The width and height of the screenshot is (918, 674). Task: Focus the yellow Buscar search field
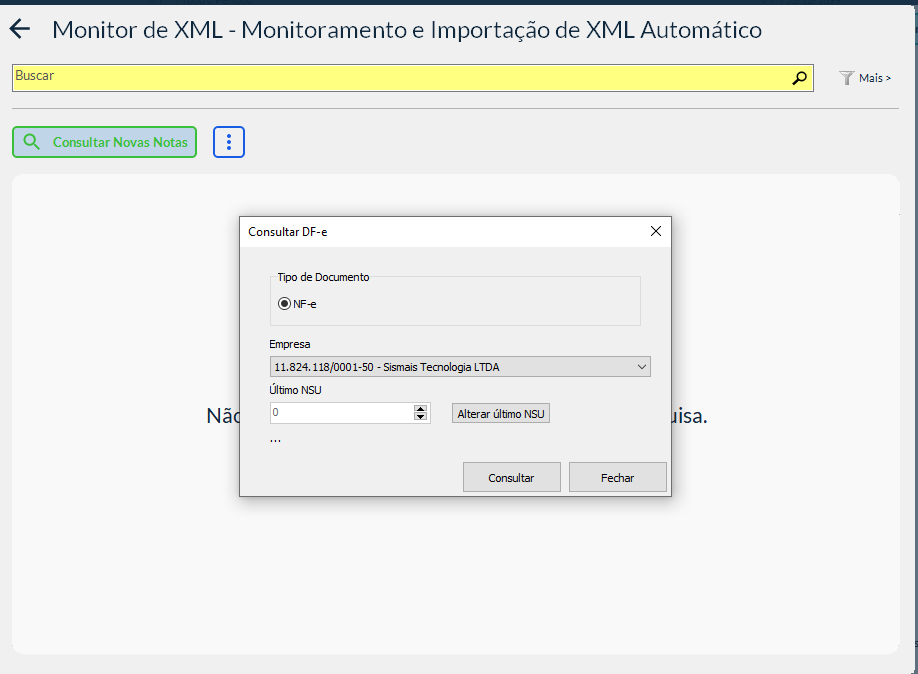pos(400,78)
